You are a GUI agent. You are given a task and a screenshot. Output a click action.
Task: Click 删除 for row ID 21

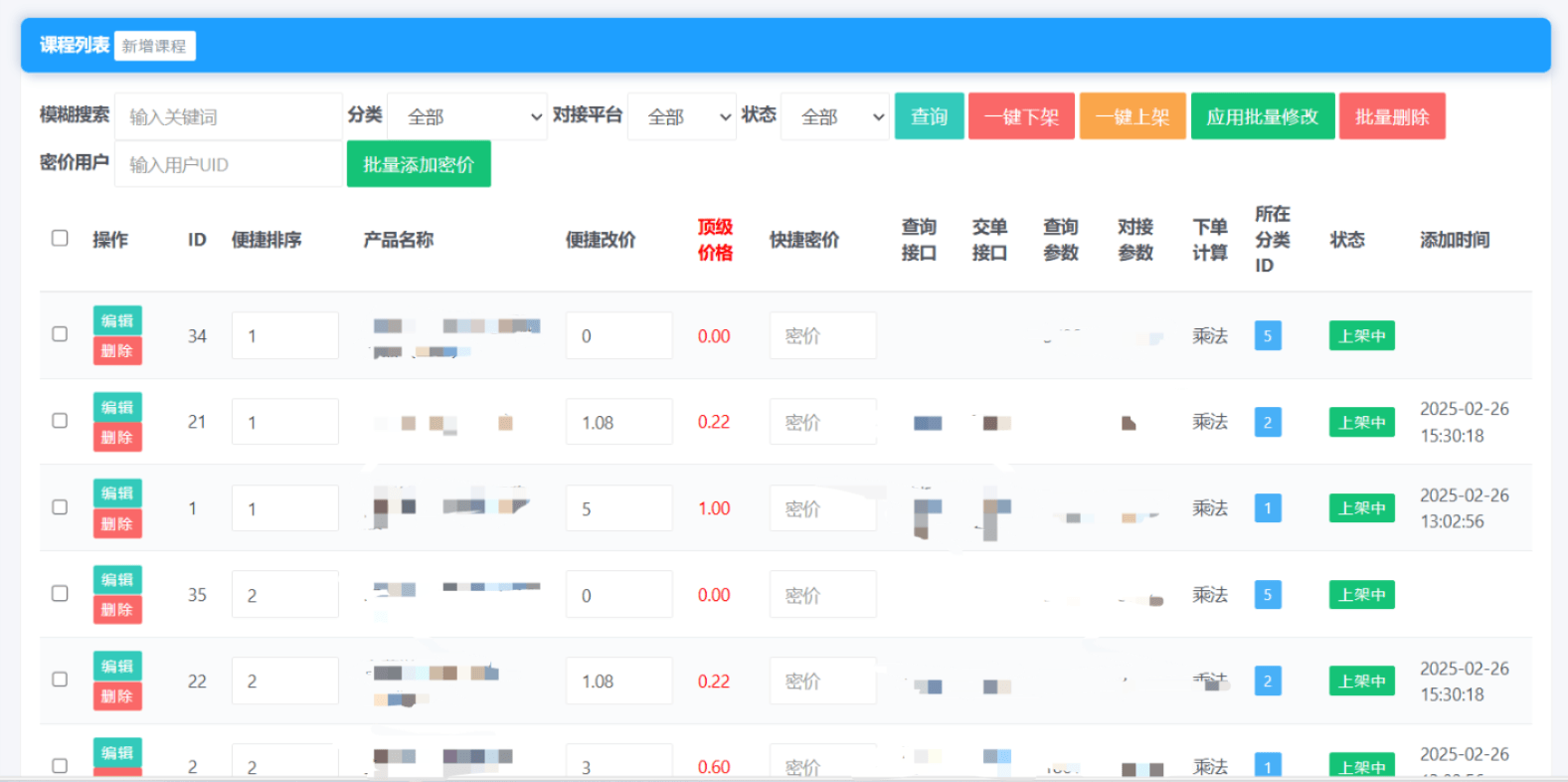117,437
